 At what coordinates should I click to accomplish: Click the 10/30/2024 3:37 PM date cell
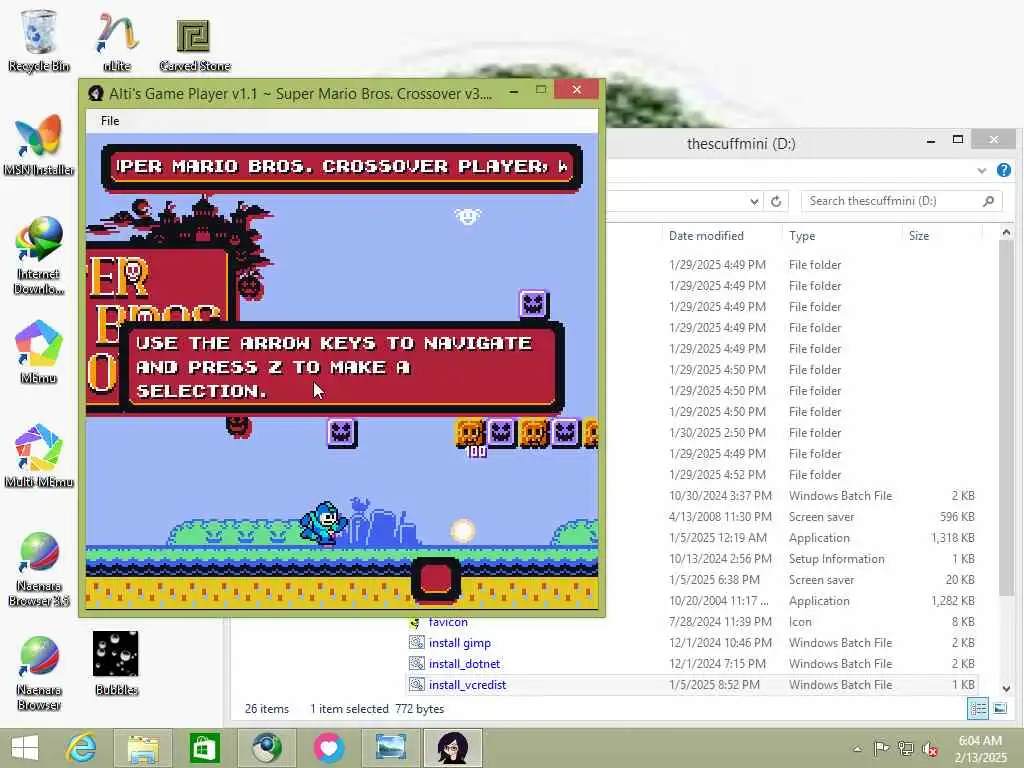pyautogui.click(x=720, y=496)
